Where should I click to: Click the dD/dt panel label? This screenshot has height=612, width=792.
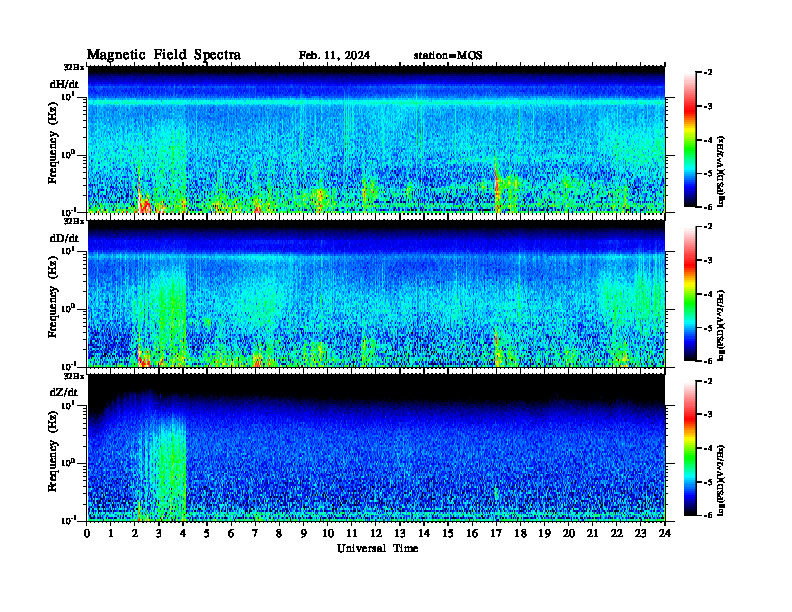[x=64, y=238]
